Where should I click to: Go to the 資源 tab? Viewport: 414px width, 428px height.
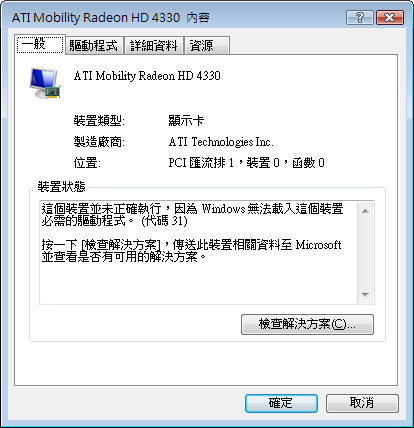pyautogui.click(x=207, y=46)
